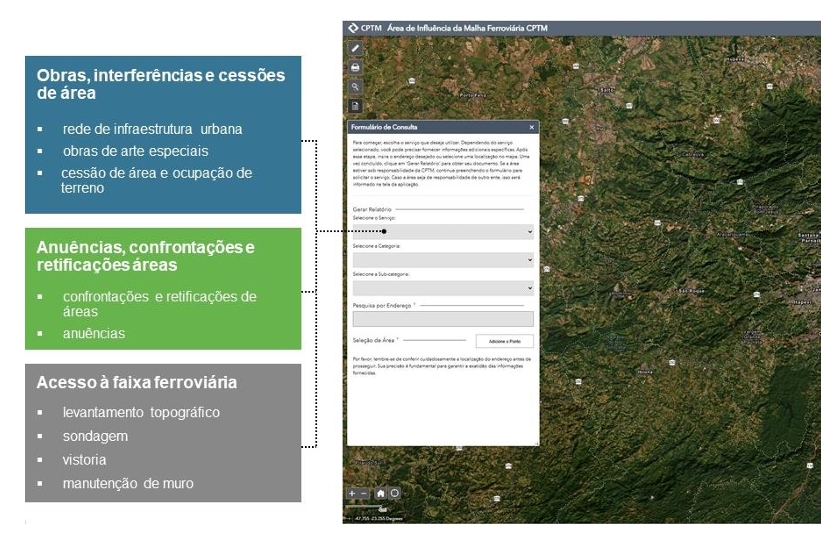Open the Selecione a Sub-categoria dropdown
The width and height of the screenshot is (835, 534).
tap(443, 287)
